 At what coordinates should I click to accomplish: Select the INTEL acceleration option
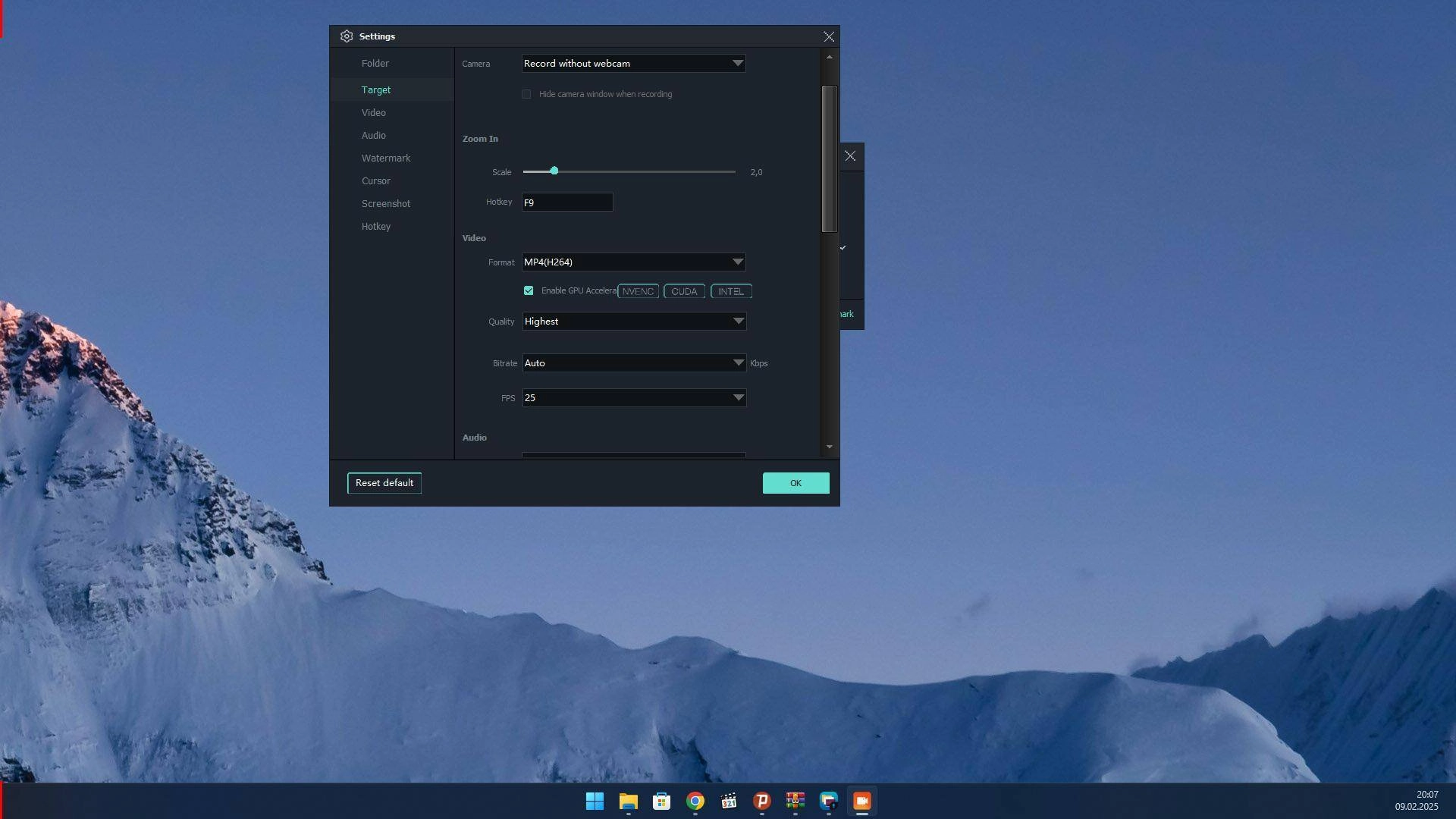click(731, 291)
